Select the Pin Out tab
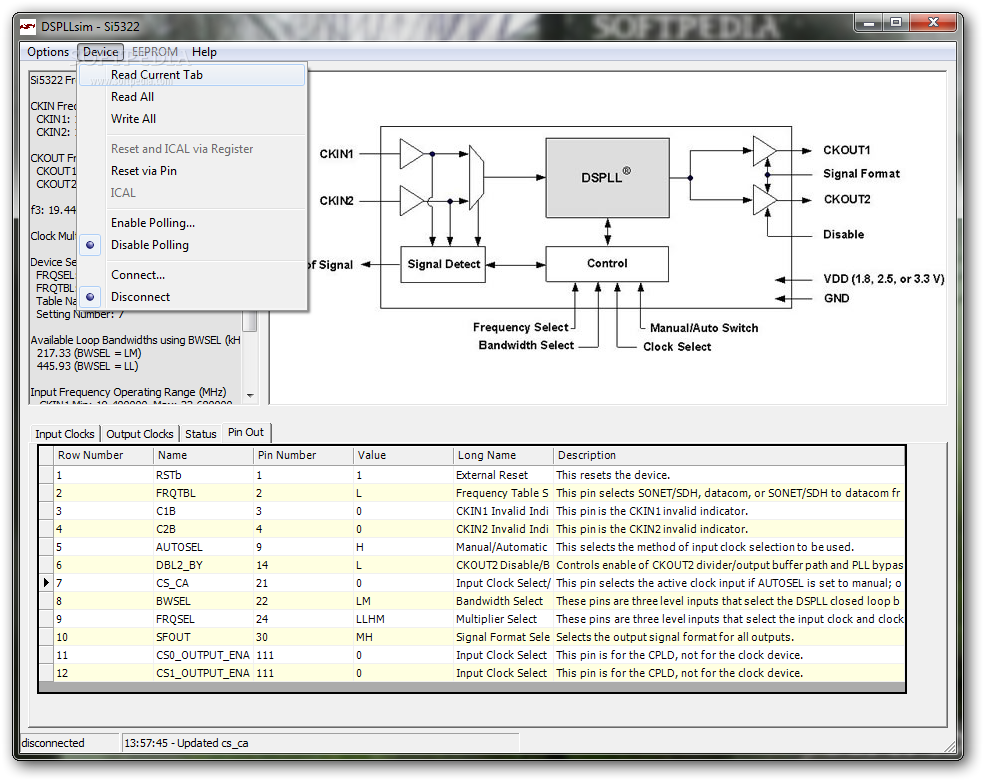 point(246,432)
